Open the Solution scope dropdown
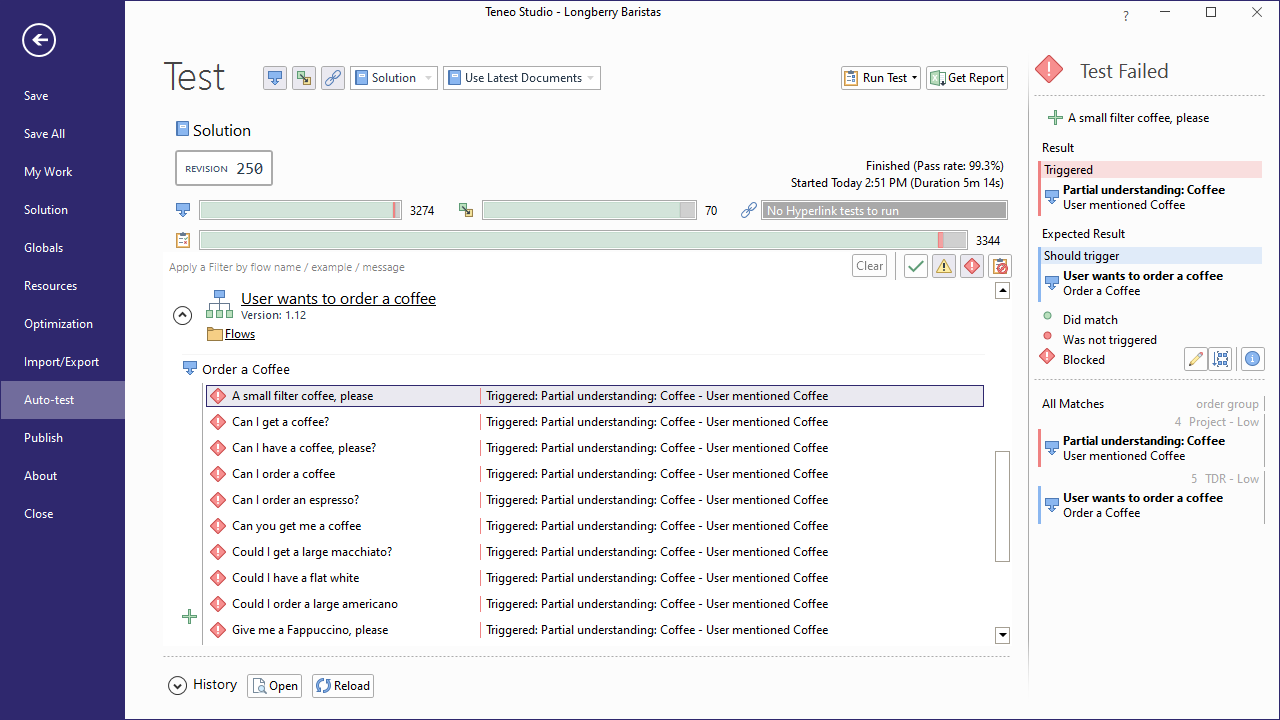Viewport: 1280px width, 720px height. 394,78
